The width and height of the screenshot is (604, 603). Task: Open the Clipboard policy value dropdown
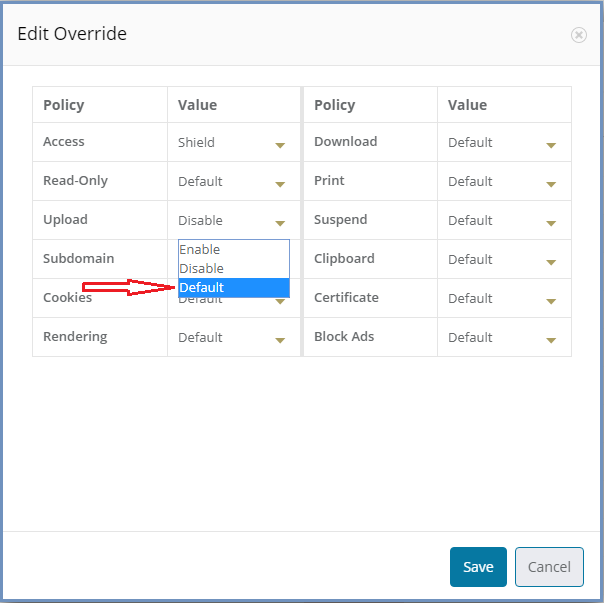[x=503, y=259]
